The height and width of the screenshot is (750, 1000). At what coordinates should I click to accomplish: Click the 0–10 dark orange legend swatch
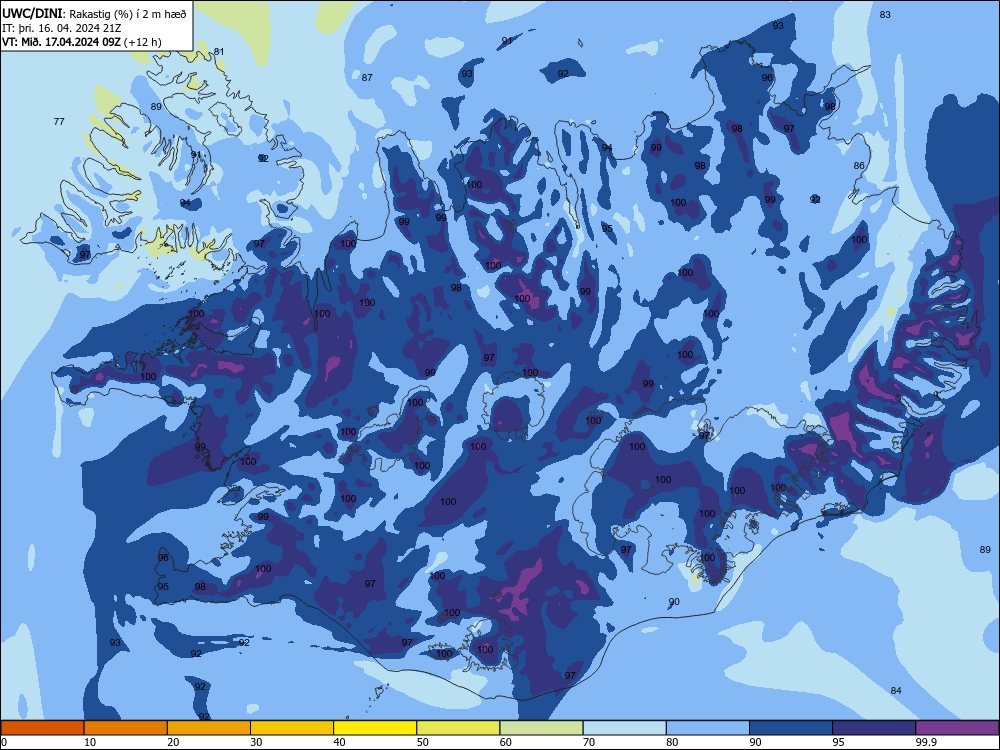(42, 728)
